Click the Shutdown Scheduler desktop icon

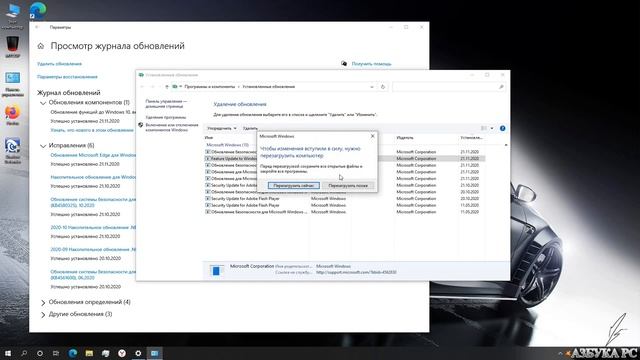coord(12,151)
